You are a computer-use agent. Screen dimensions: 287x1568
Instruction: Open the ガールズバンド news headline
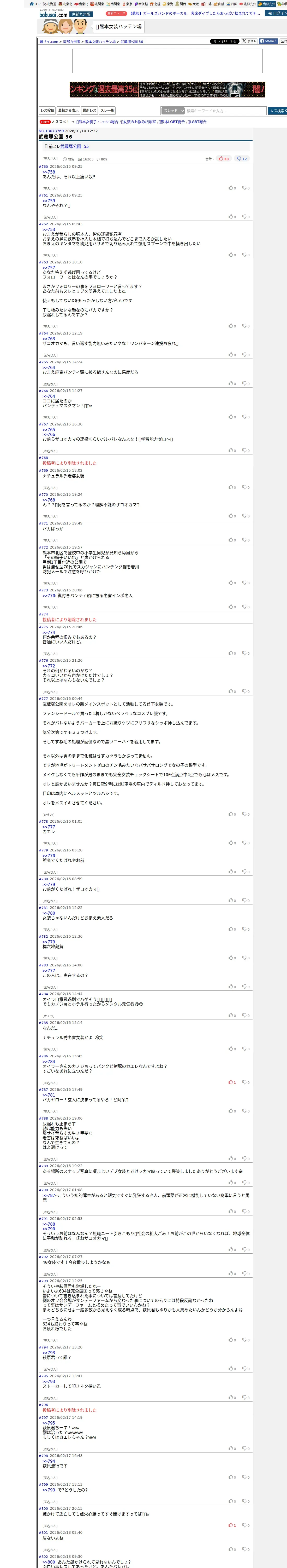pos(195,13)
